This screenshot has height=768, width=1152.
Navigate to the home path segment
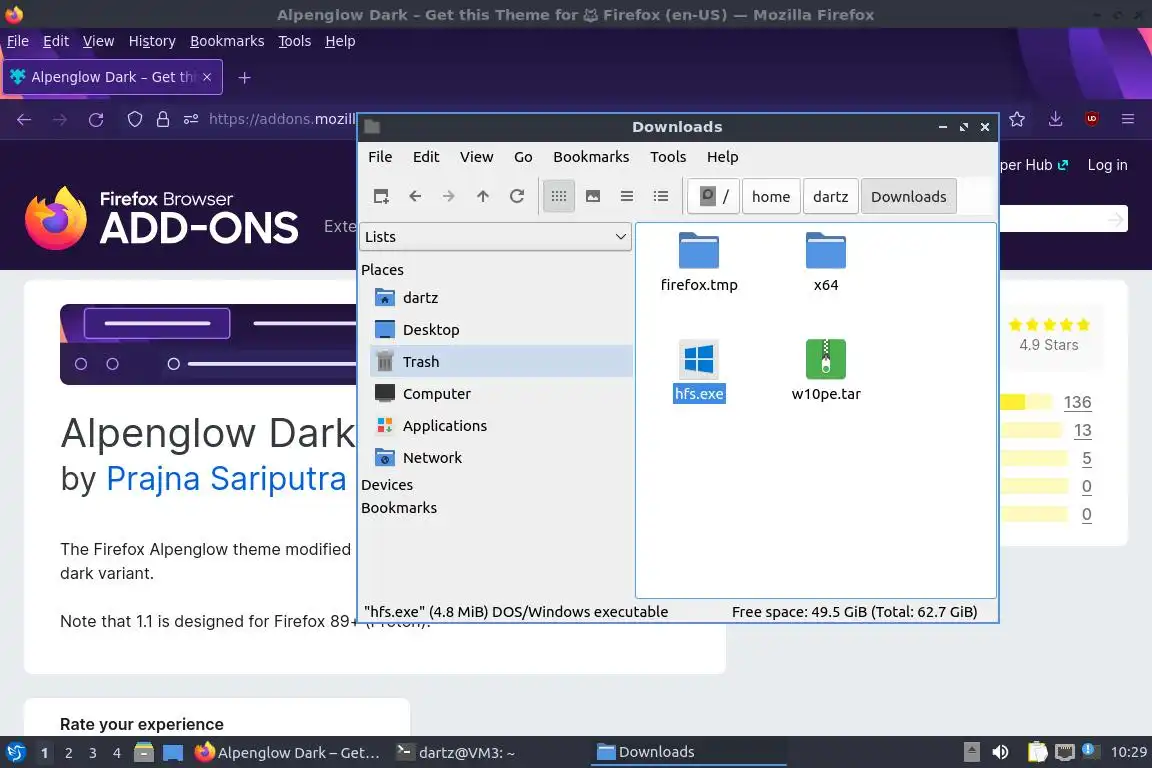(x=771, y=196)
